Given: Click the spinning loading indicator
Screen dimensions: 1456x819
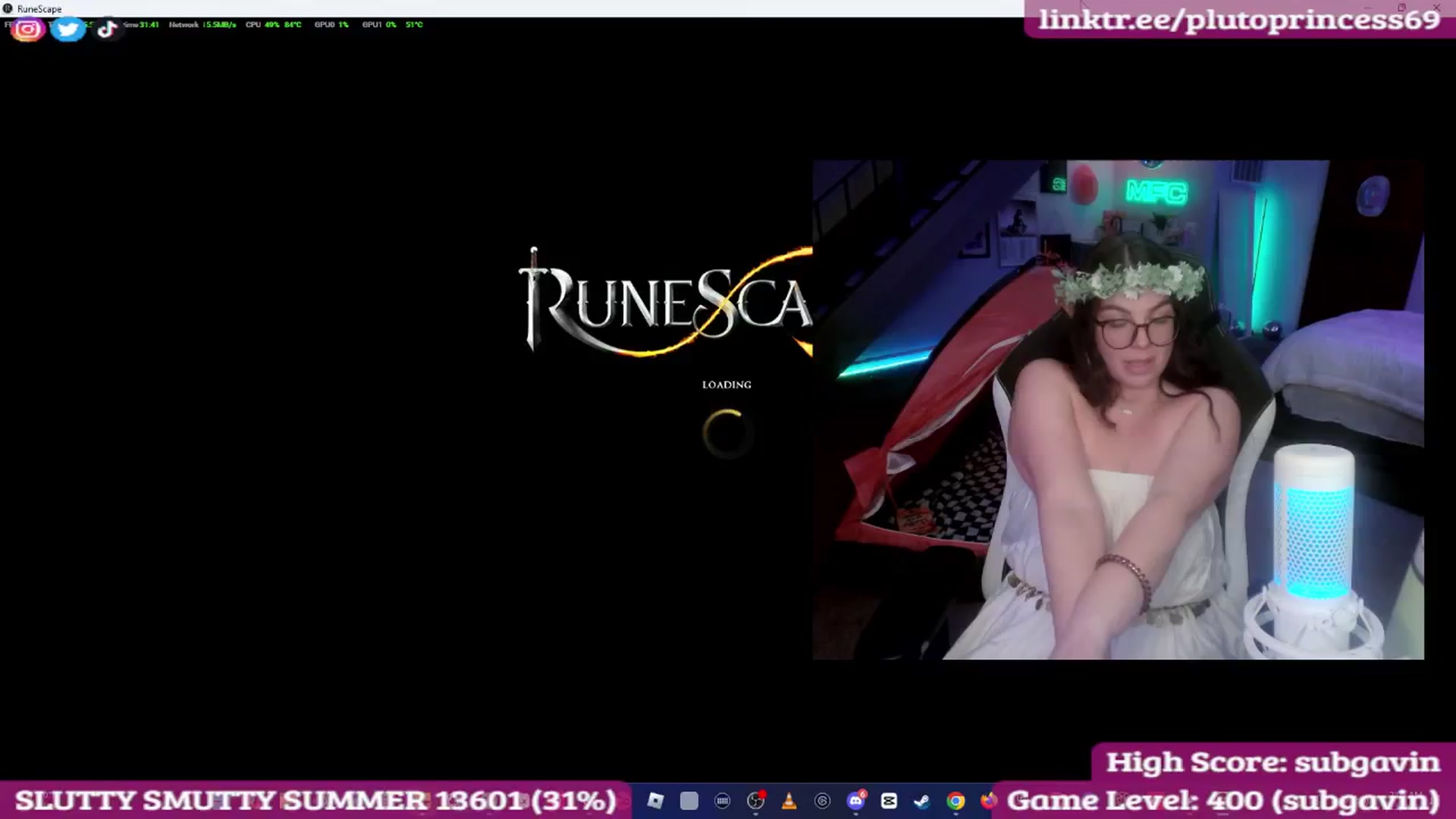Looking at the screenshot, I should click(x=727, y=433).
